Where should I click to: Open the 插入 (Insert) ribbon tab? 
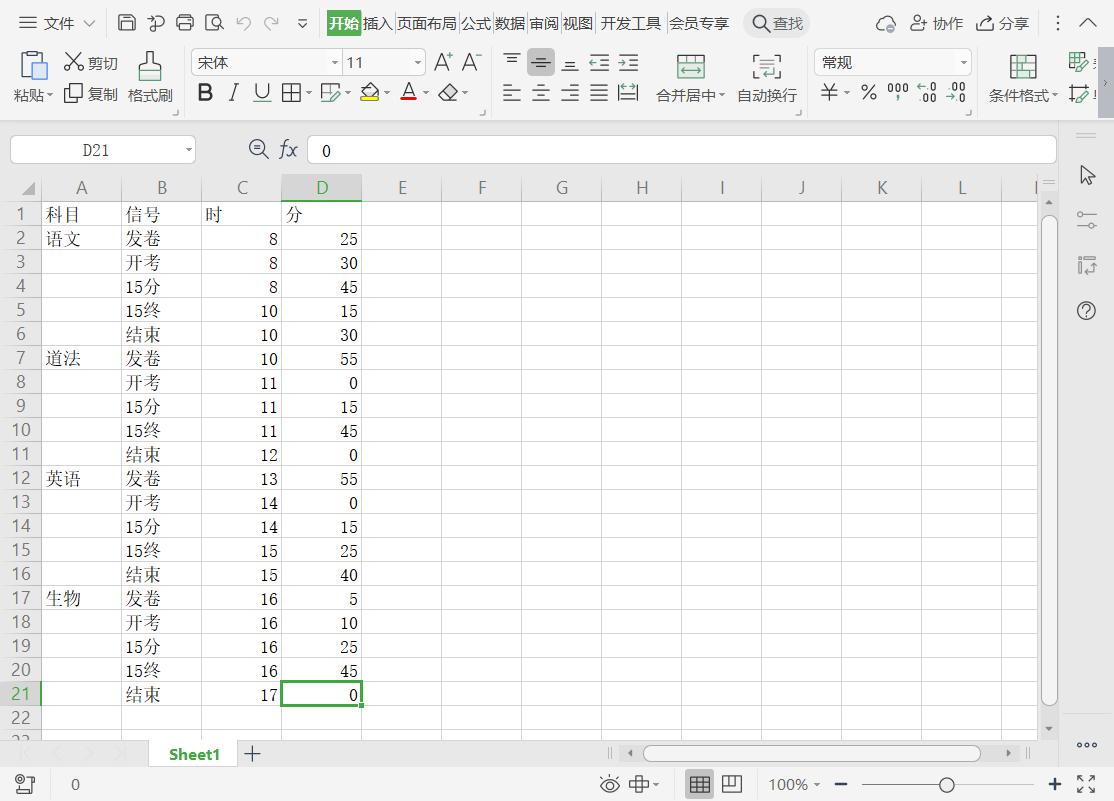pyautogui.click(x=377, y=23)
